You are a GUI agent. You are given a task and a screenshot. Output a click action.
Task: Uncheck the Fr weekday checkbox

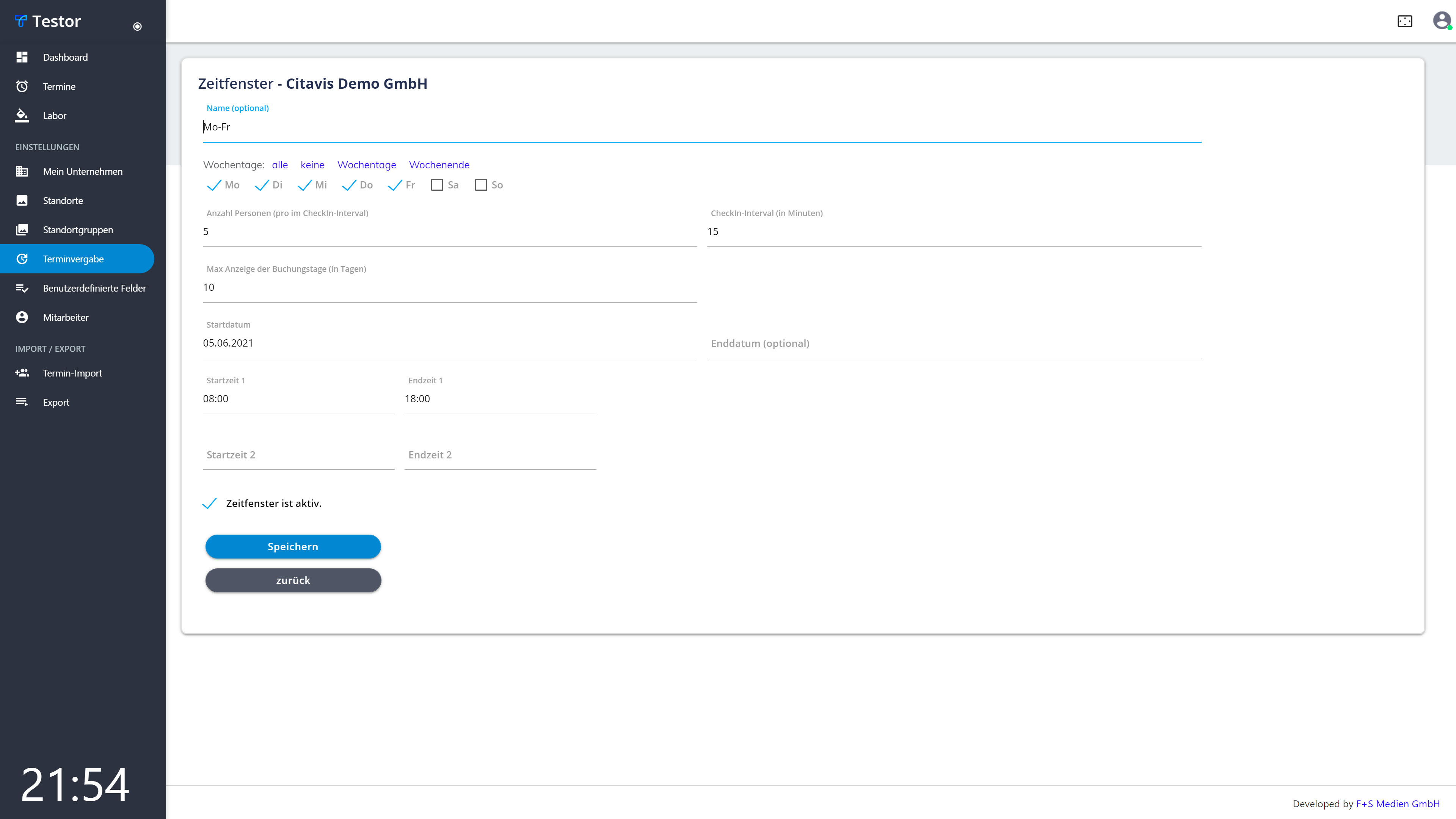[394, 185]
